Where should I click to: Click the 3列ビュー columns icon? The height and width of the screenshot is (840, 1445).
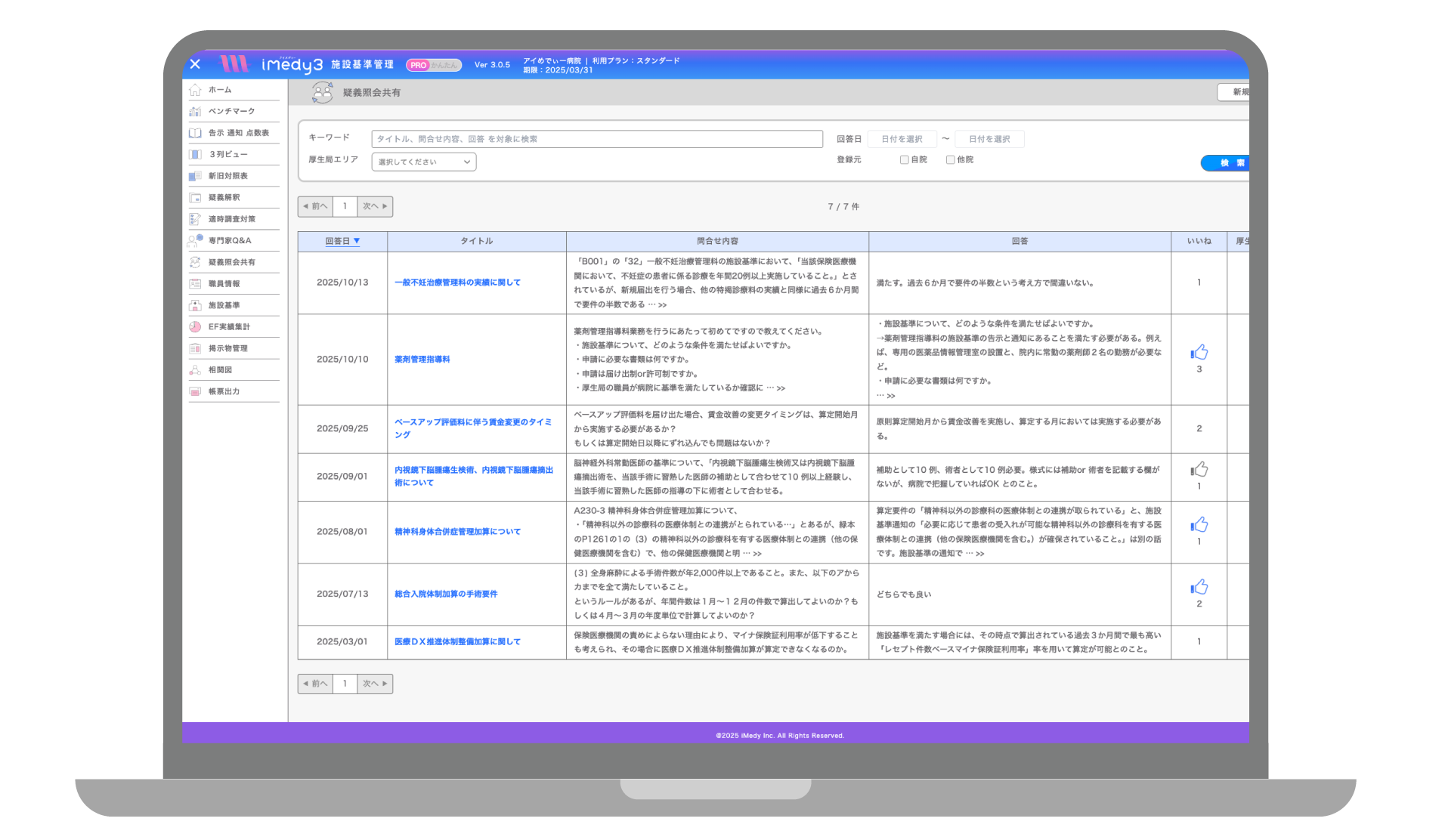pyautogui.click(x=195, y=154)
